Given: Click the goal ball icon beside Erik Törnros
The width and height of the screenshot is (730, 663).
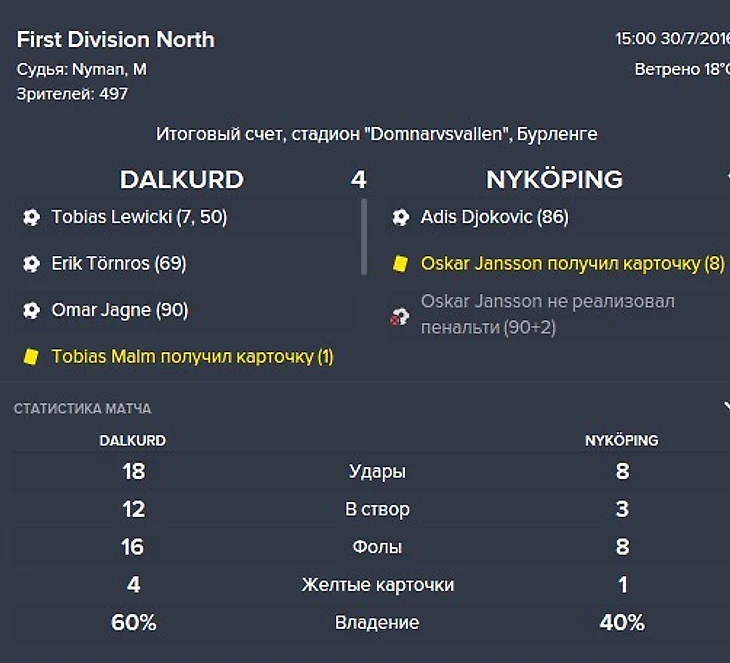Looking at the screenshot, I should pos(31,264).
